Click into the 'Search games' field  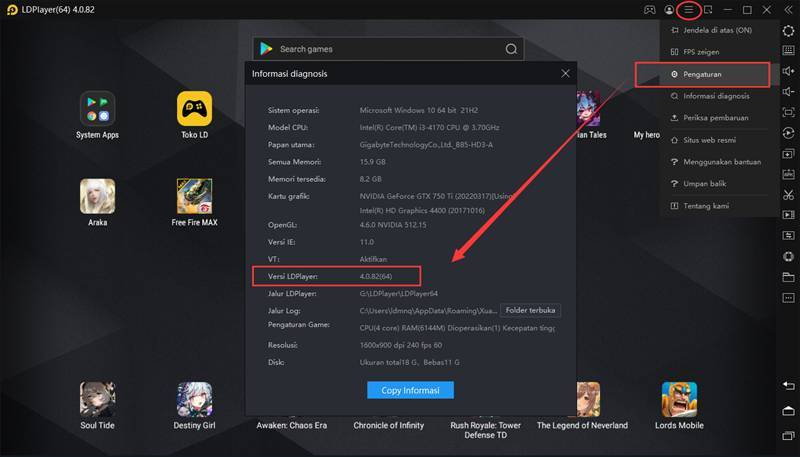[388, 49]
